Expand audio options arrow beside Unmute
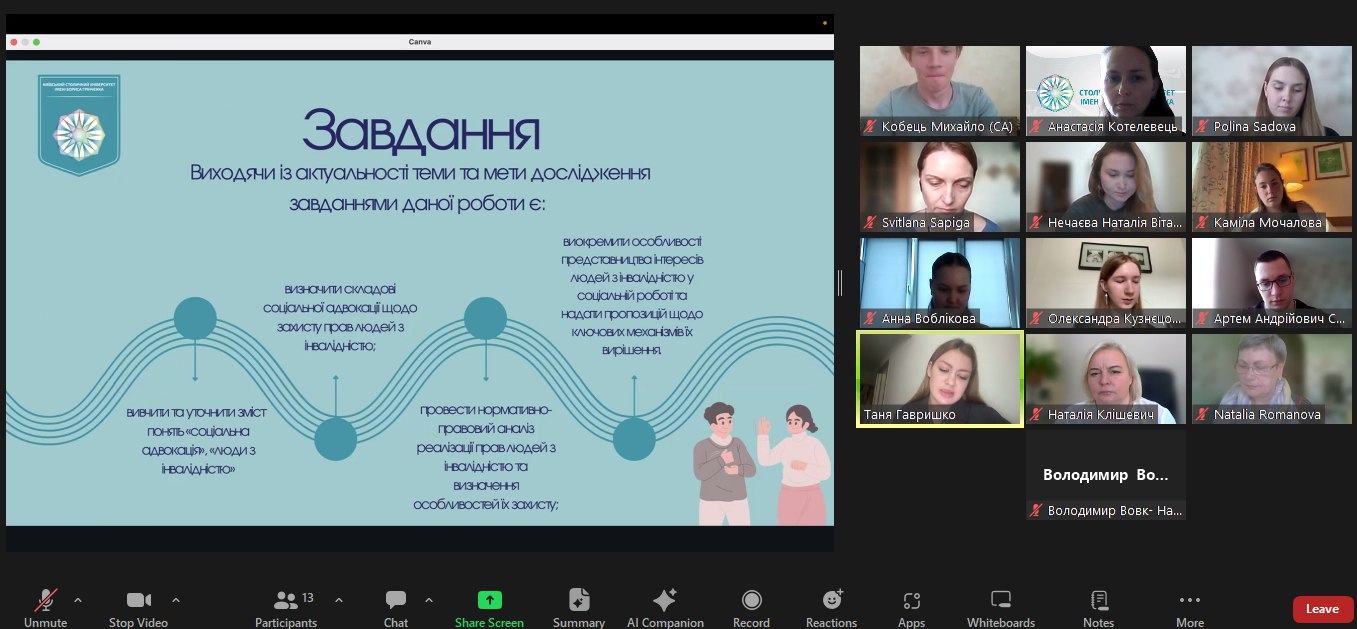1357x629 pixels. tap(78, 600)
